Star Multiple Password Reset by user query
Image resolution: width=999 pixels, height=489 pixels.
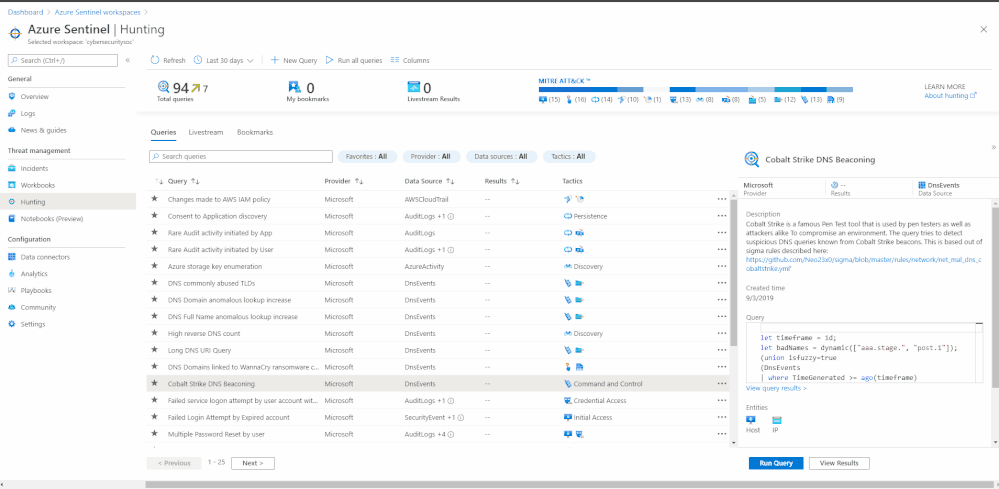coord(154,434)
